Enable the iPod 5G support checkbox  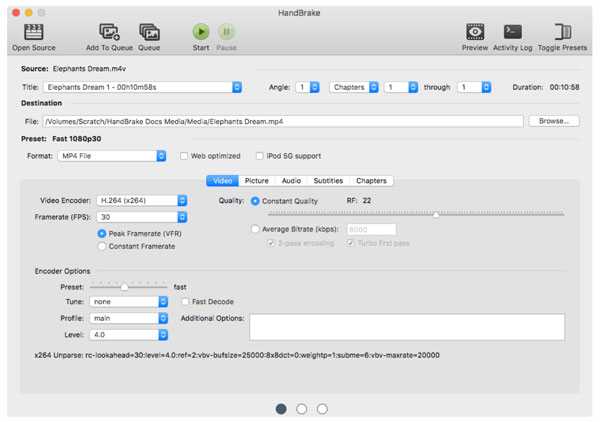(x=260, y=156)
